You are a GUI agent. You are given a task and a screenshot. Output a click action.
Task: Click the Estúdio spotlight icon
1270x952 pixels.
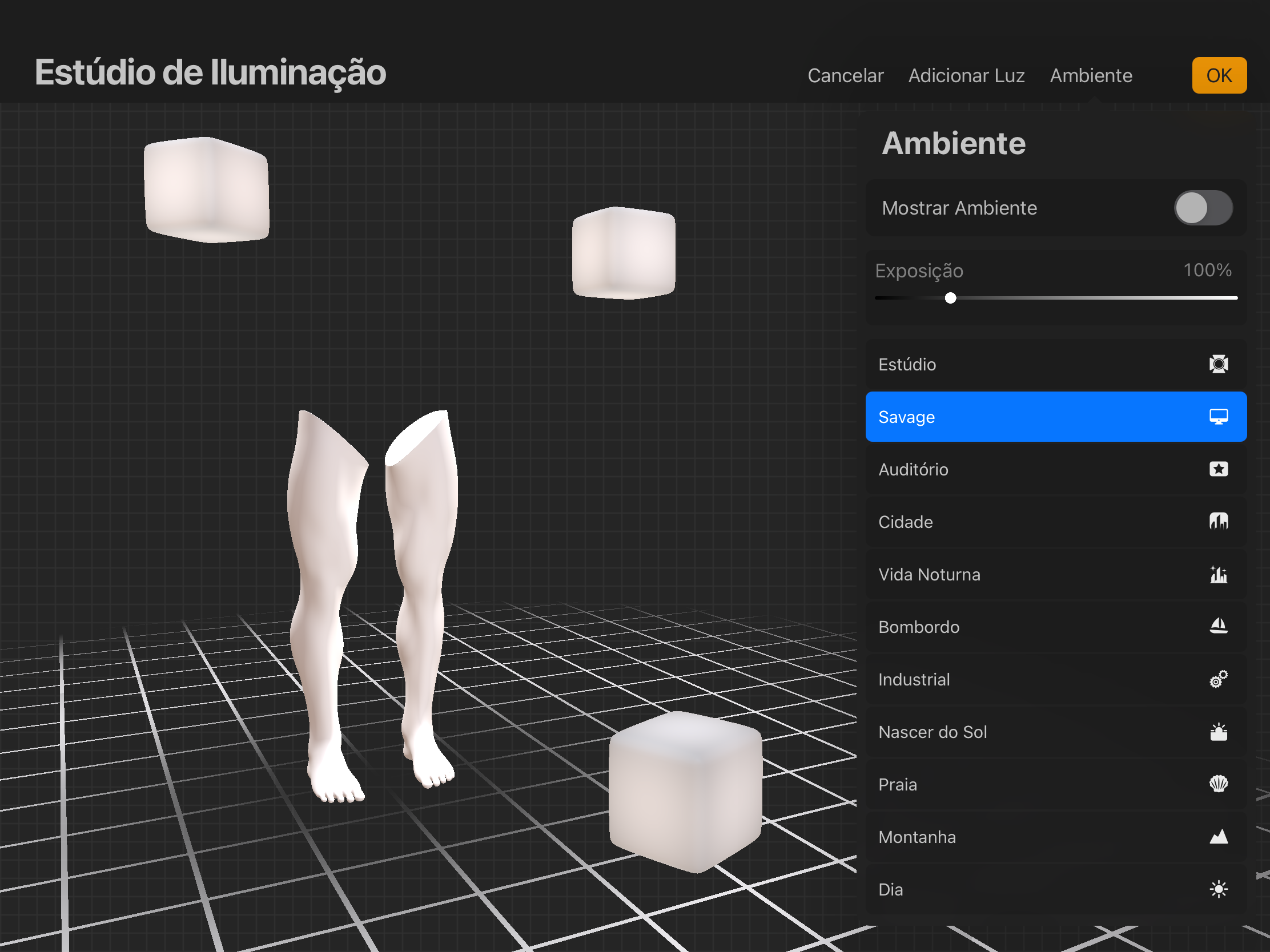(x=1218, y=364)
